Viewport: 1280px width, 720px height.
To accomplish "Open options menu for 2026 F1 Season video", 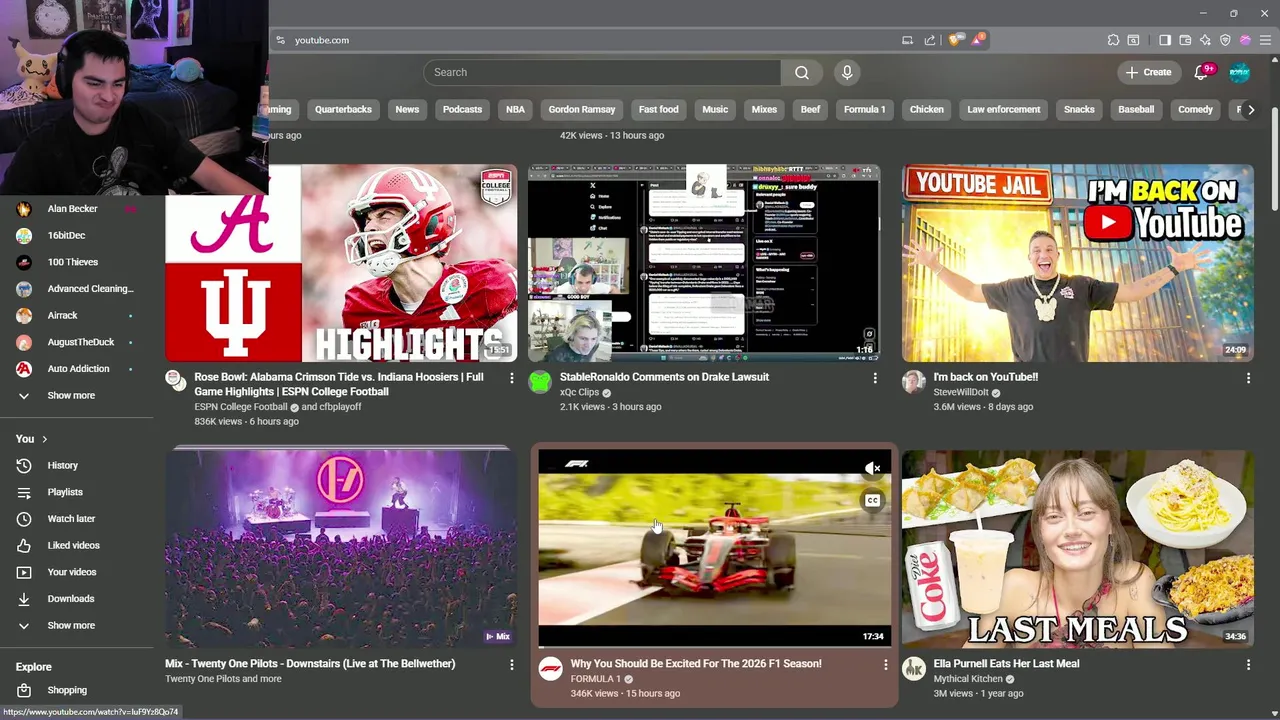I will [885, 664].
